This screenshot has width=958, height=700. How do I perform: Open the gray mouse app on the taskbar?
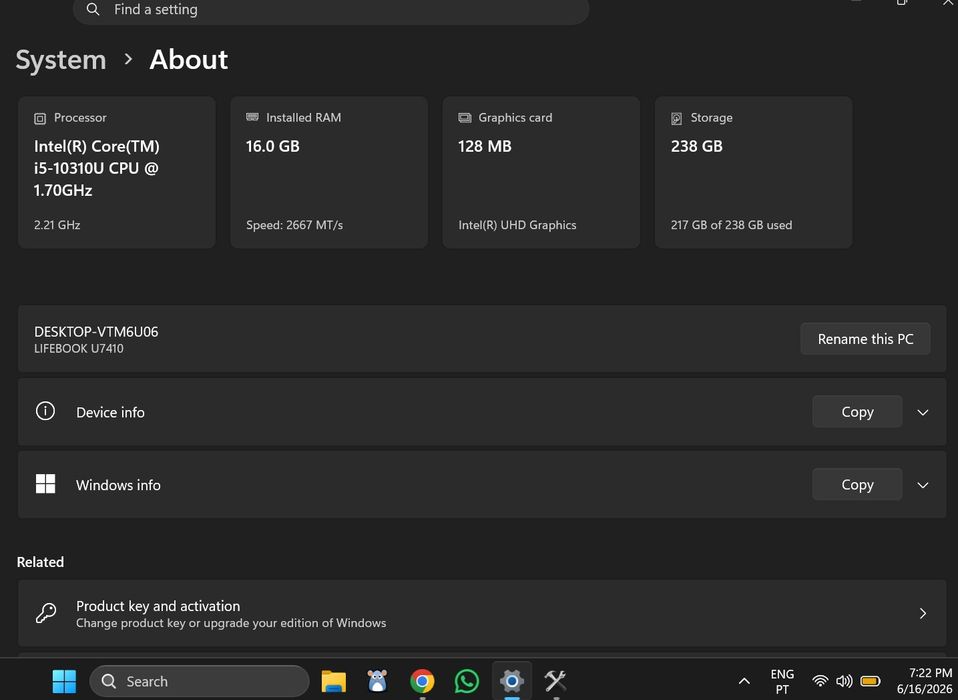pos(378,680)
